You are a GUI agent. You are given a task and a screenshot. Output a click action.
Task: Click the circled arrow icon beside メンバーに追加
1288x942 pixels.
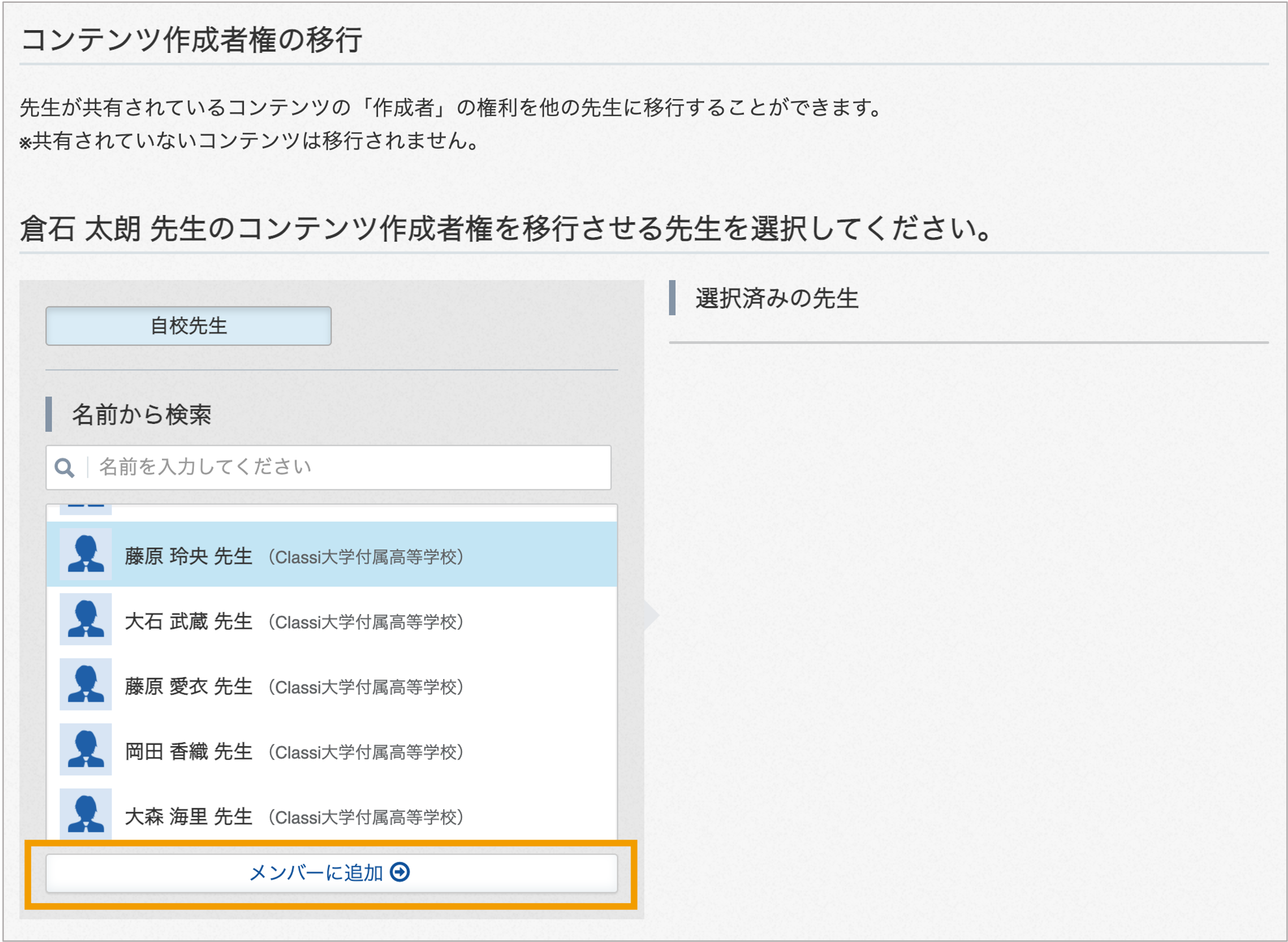coord(399,872)
